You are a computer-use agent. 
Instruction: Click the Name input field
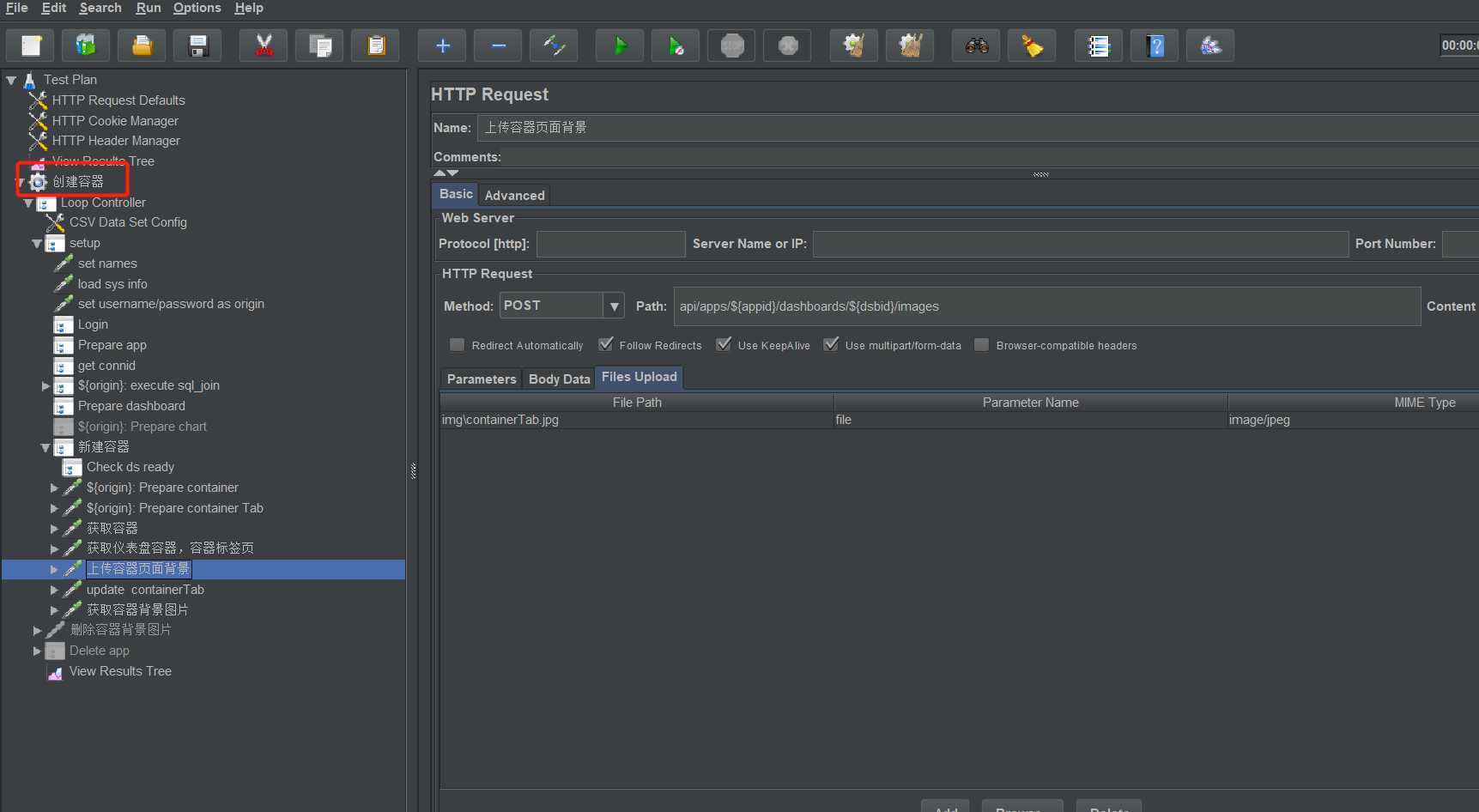click(978, 128)
